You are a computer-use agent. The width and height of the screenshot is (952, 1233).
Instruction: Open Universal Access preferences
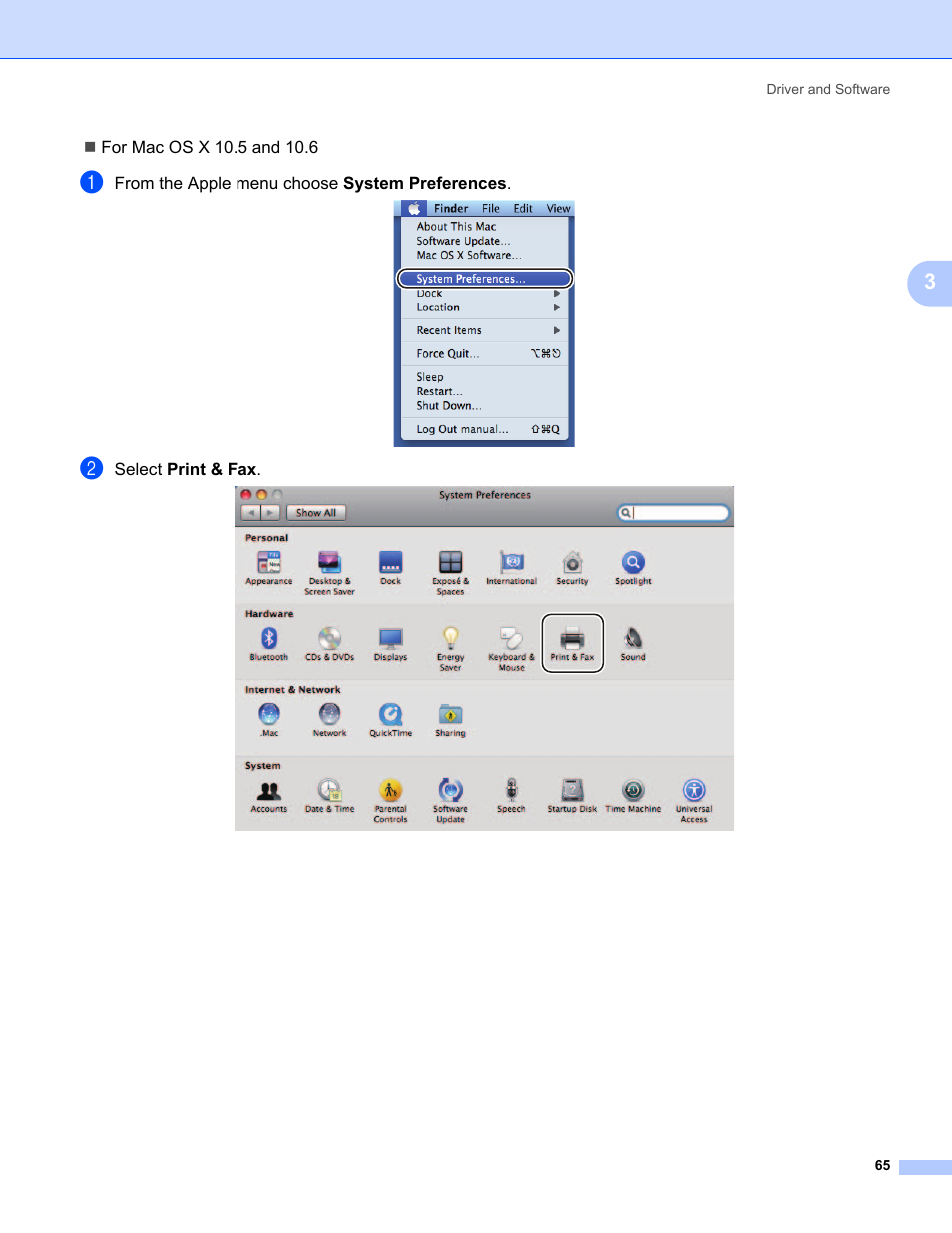(x=694, y=801)
